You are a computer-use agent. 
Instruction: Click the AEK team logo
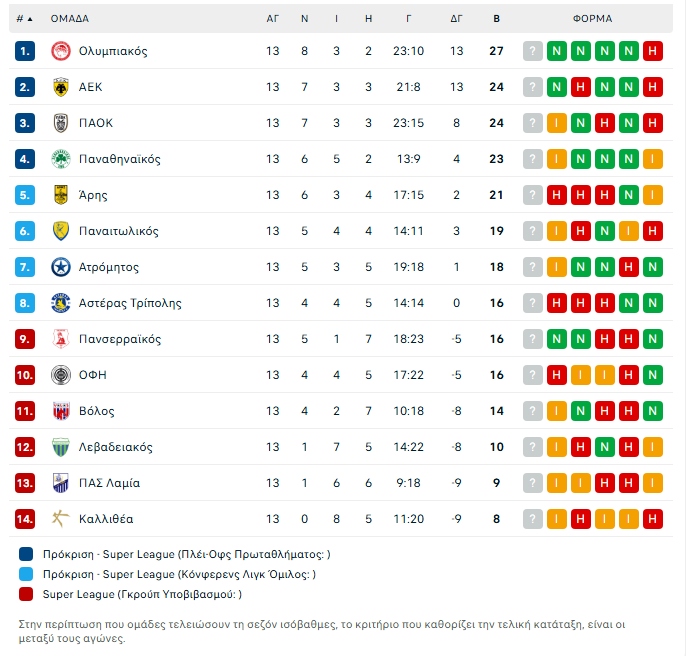[59, 87]
